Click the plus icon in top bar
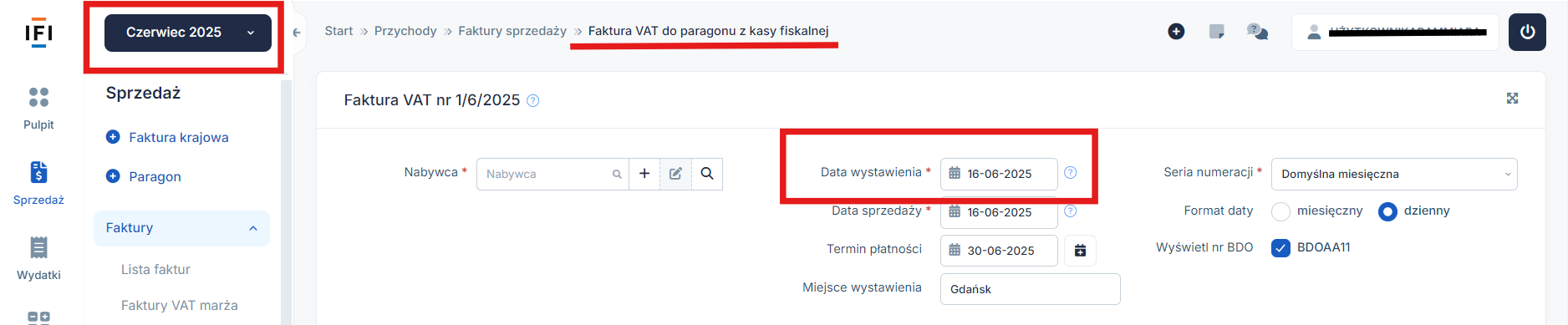Image resolution: width=1568 pixels, height=325 pixels. 1176,32
